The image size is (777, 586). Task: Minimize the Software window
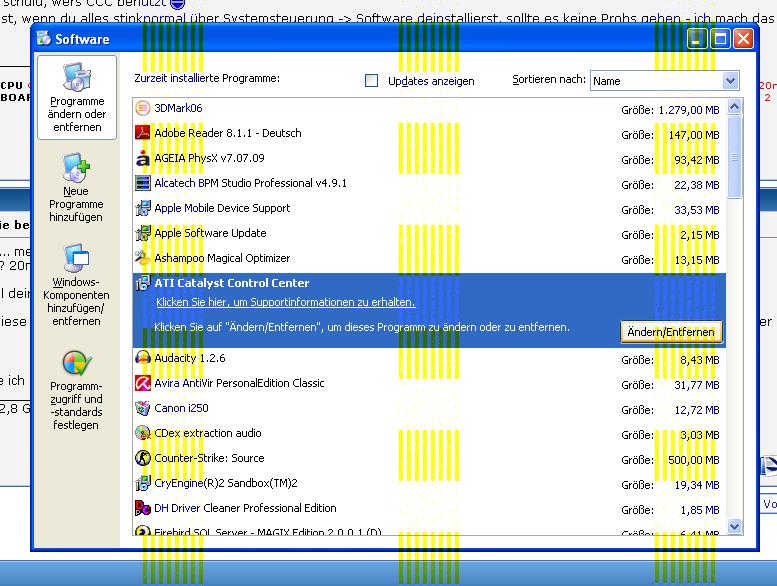click(697, 39)
